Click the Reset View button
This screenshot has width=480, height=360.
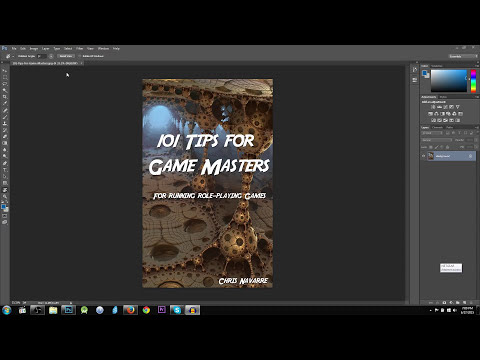click(x=66, y=56)
